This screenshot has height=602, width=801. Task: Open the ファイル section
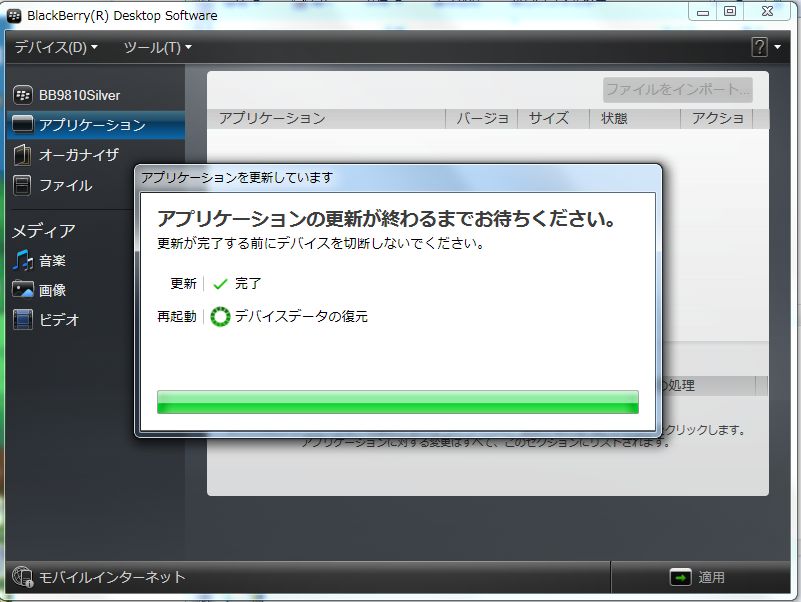point(65,185)
